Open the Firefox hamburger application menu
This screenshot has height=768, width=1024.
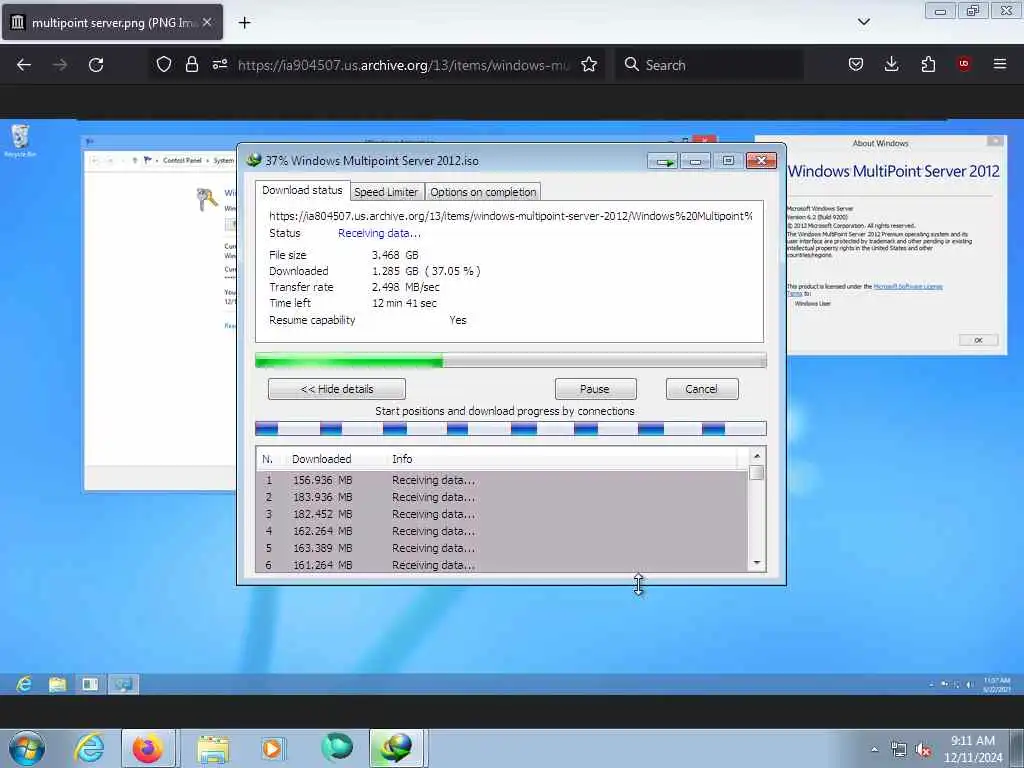1000,64
